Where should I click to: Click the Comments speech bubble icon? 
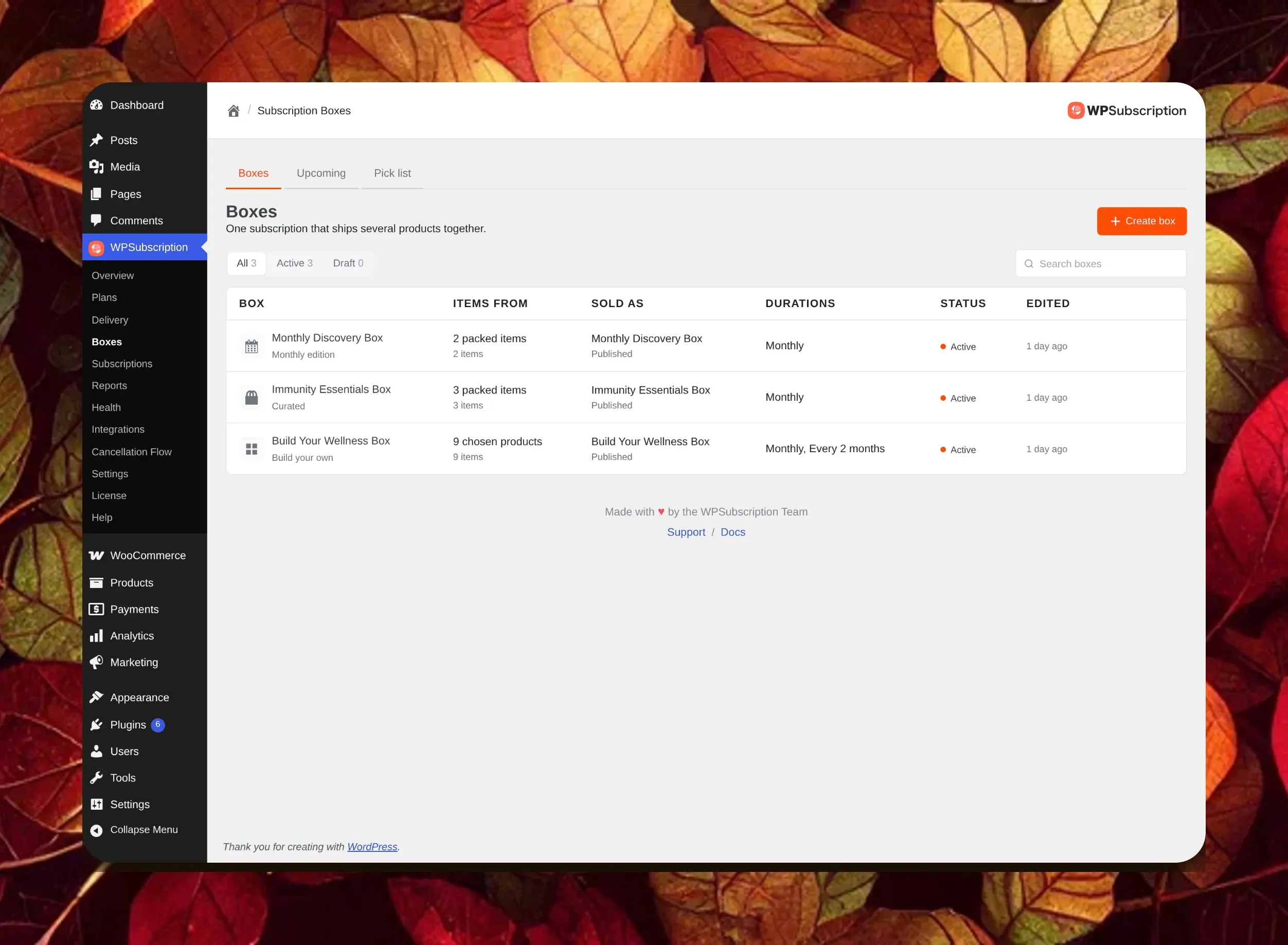tap(96, 220)
